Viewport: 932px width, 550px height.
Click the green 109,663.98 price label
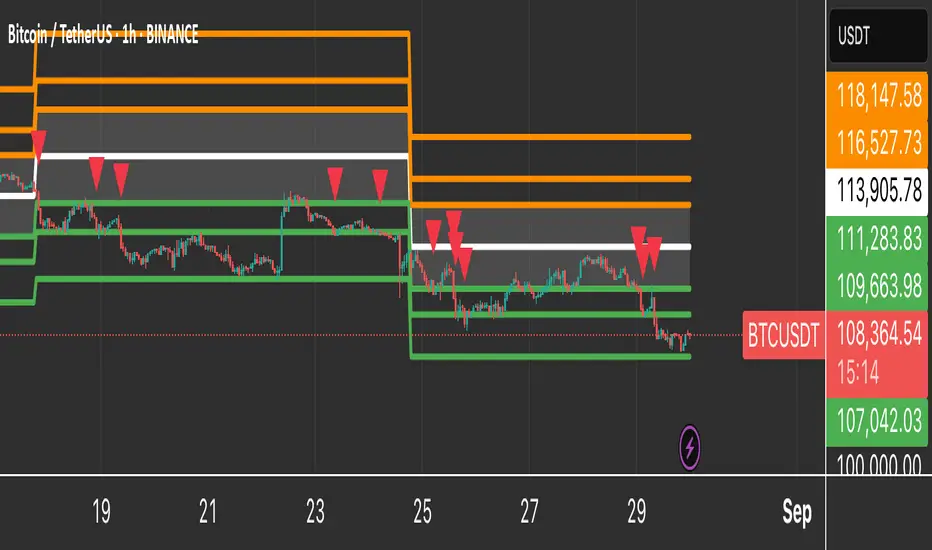coord(878,287)
